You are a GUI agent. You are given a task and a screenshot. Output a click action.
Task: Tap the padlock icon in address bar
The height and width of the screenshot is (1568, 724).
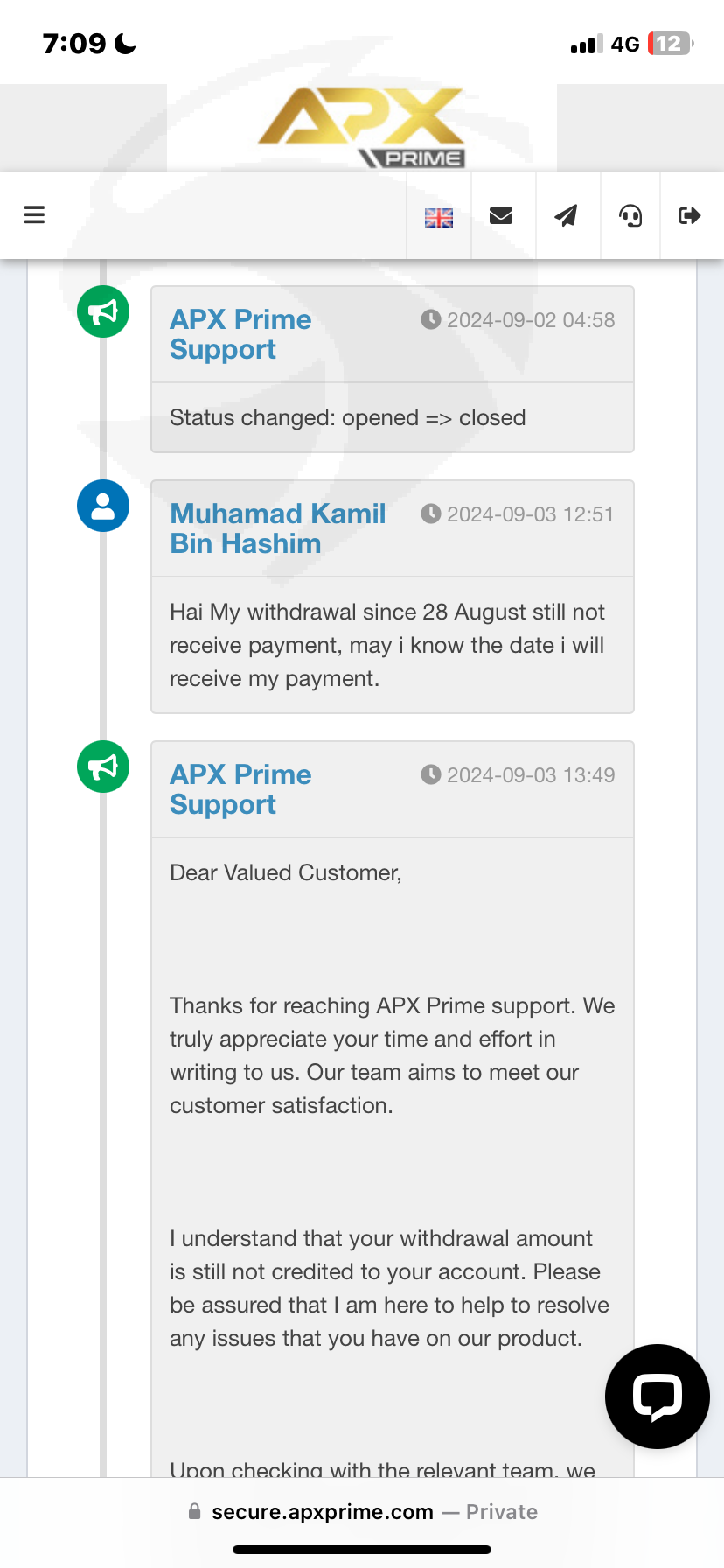(194, 1511)
